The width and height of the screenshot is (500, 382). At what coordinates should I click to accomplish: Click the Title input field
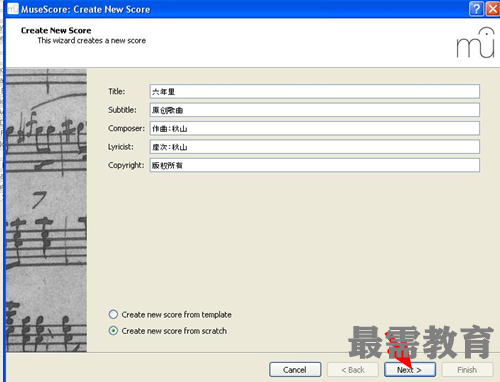315,91
